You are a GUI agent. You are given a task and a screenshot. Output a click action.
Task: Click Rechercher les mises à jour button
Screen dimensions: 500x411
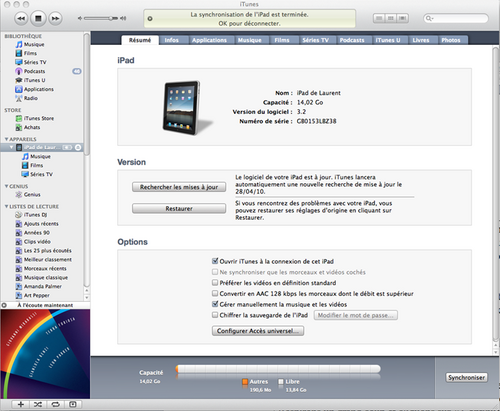click(179, 187)
